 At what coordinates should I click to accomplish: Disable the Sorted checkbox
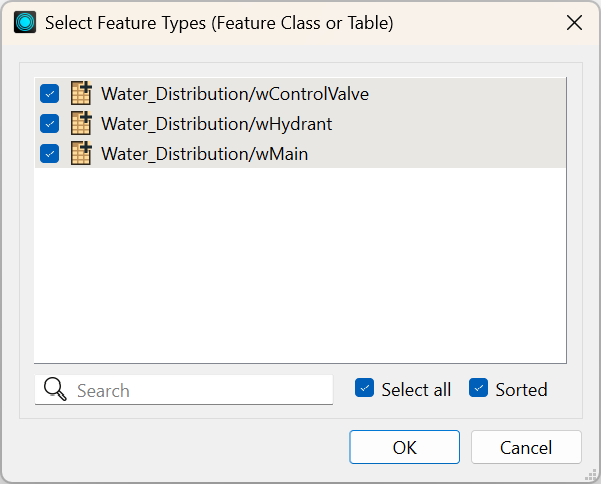click(478, 388)
